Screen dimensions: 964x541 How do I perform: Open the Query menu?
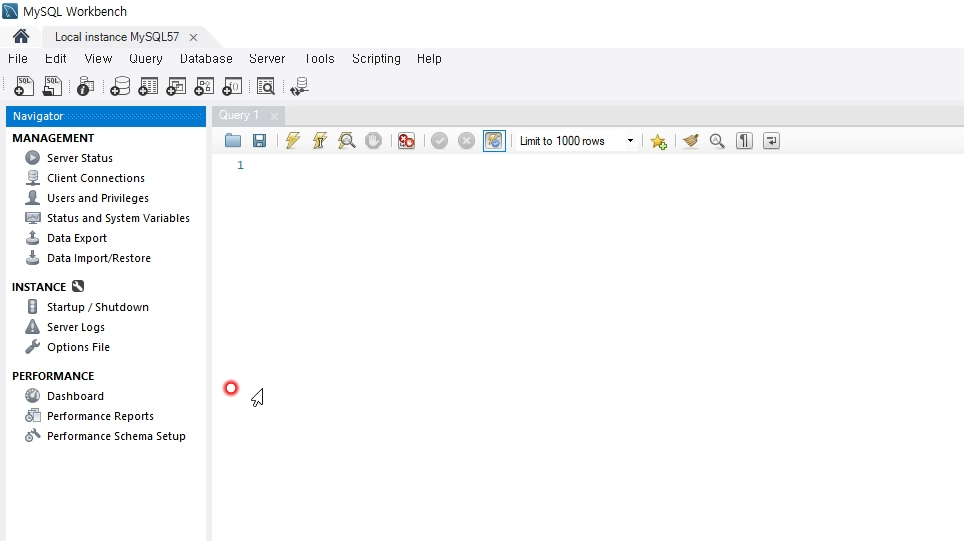146,59
